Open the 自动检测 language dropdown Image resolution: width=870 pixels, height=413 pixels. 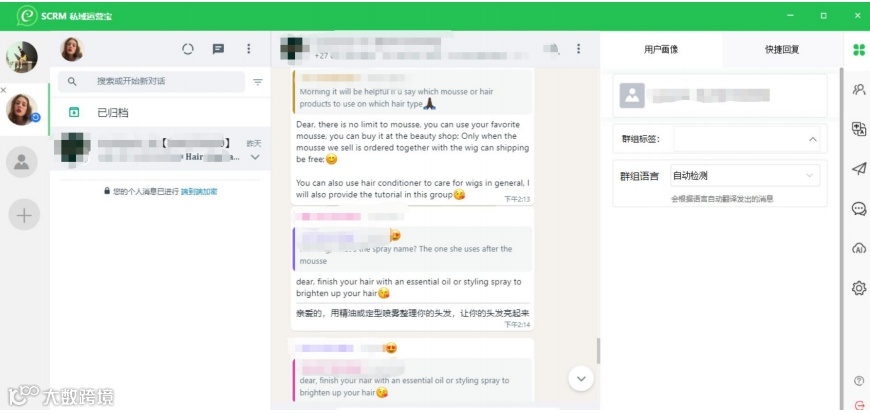(745, 176)
